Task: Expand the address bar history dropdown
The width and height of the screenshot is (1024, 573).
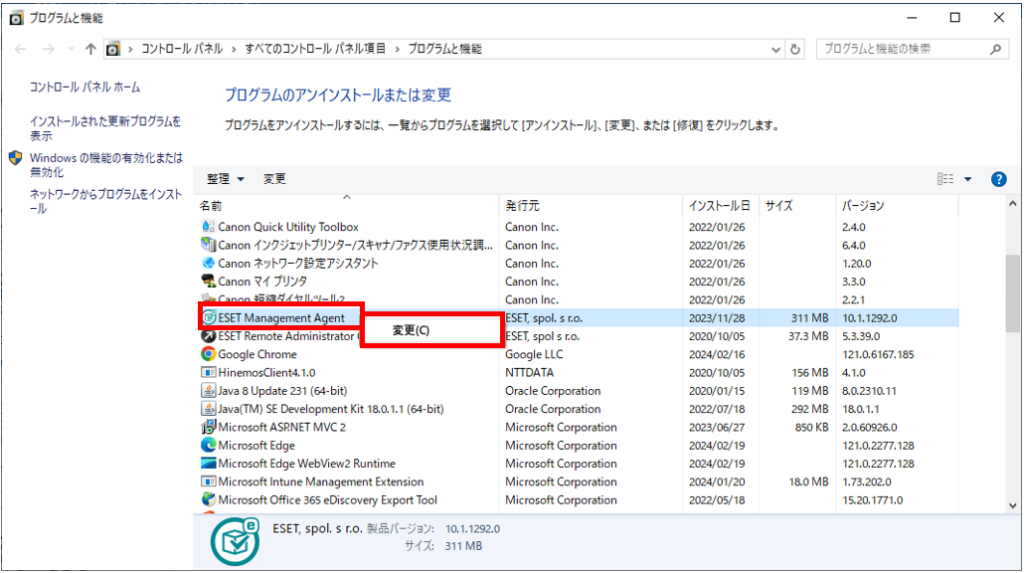Action: coord(775,50)
